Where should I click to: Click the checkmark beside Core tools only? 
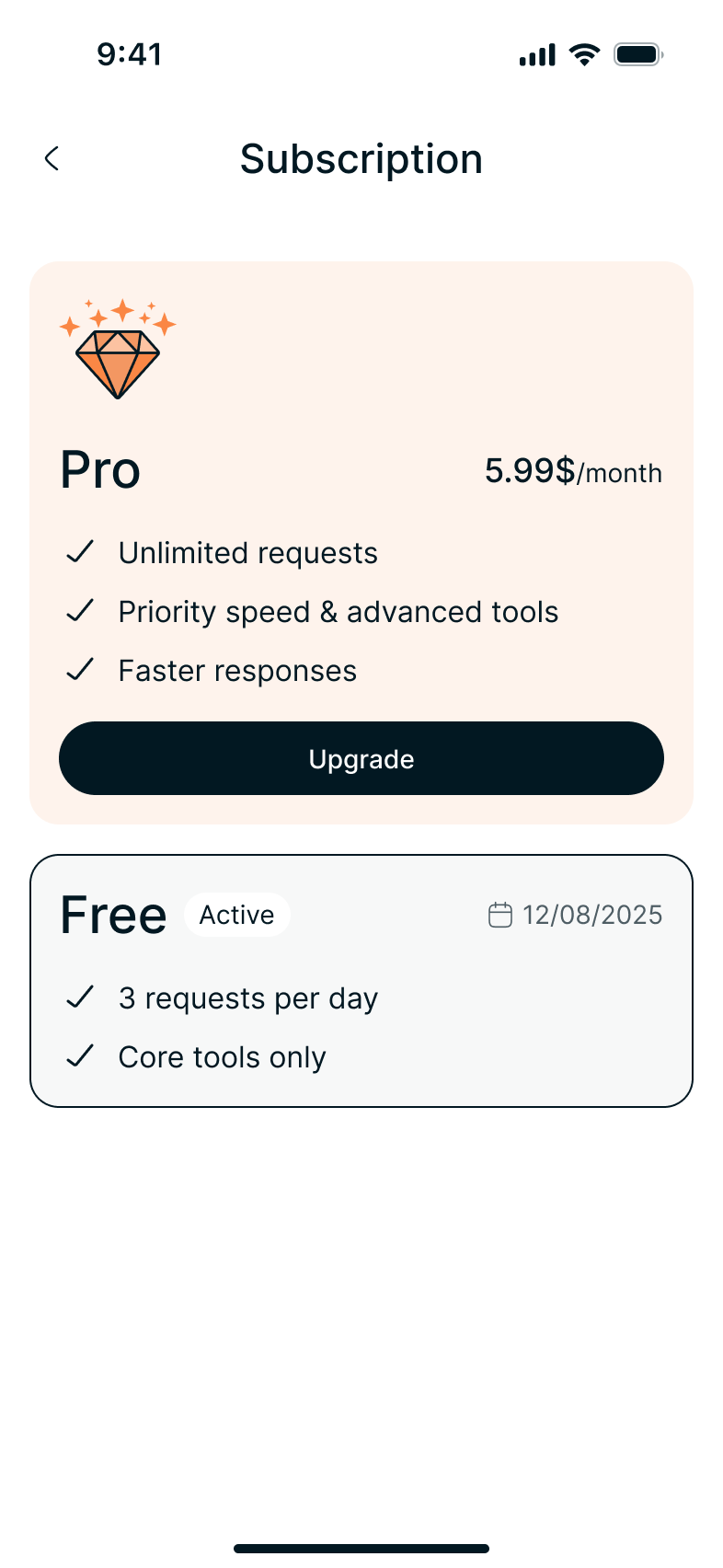coord(81,1056)
